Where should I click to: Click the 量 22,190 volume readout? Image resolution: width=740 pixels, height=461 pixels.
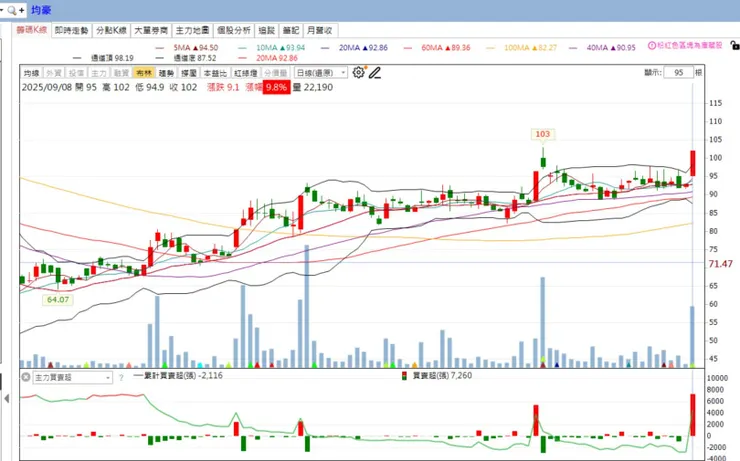coord(313,87)
